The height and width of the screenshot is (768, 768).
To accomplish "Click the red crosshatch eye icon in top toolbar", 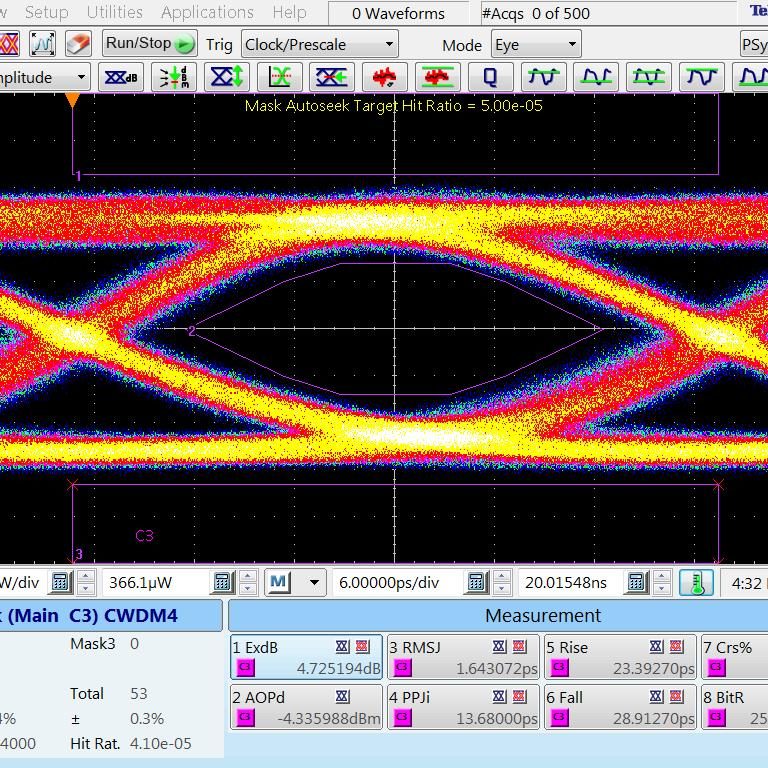I will (x=9, y=43).
